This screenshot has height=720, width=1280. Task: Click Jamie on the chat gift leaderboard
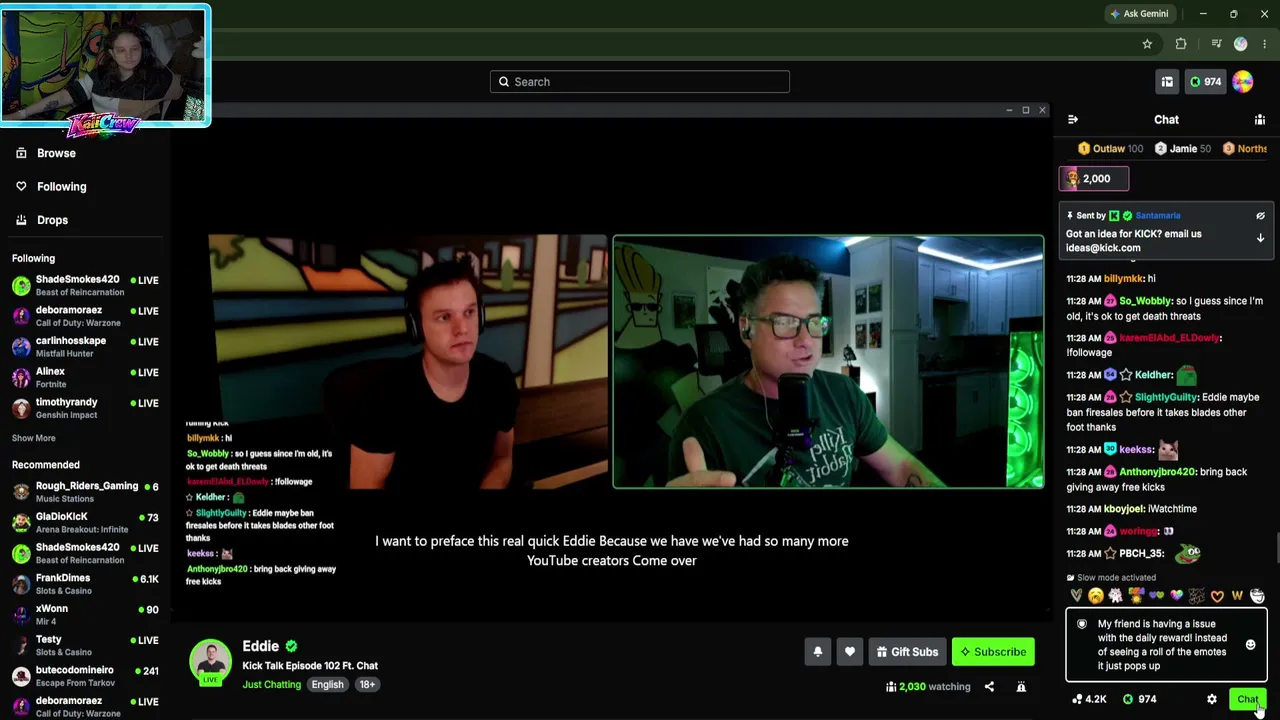[1183, 149]
